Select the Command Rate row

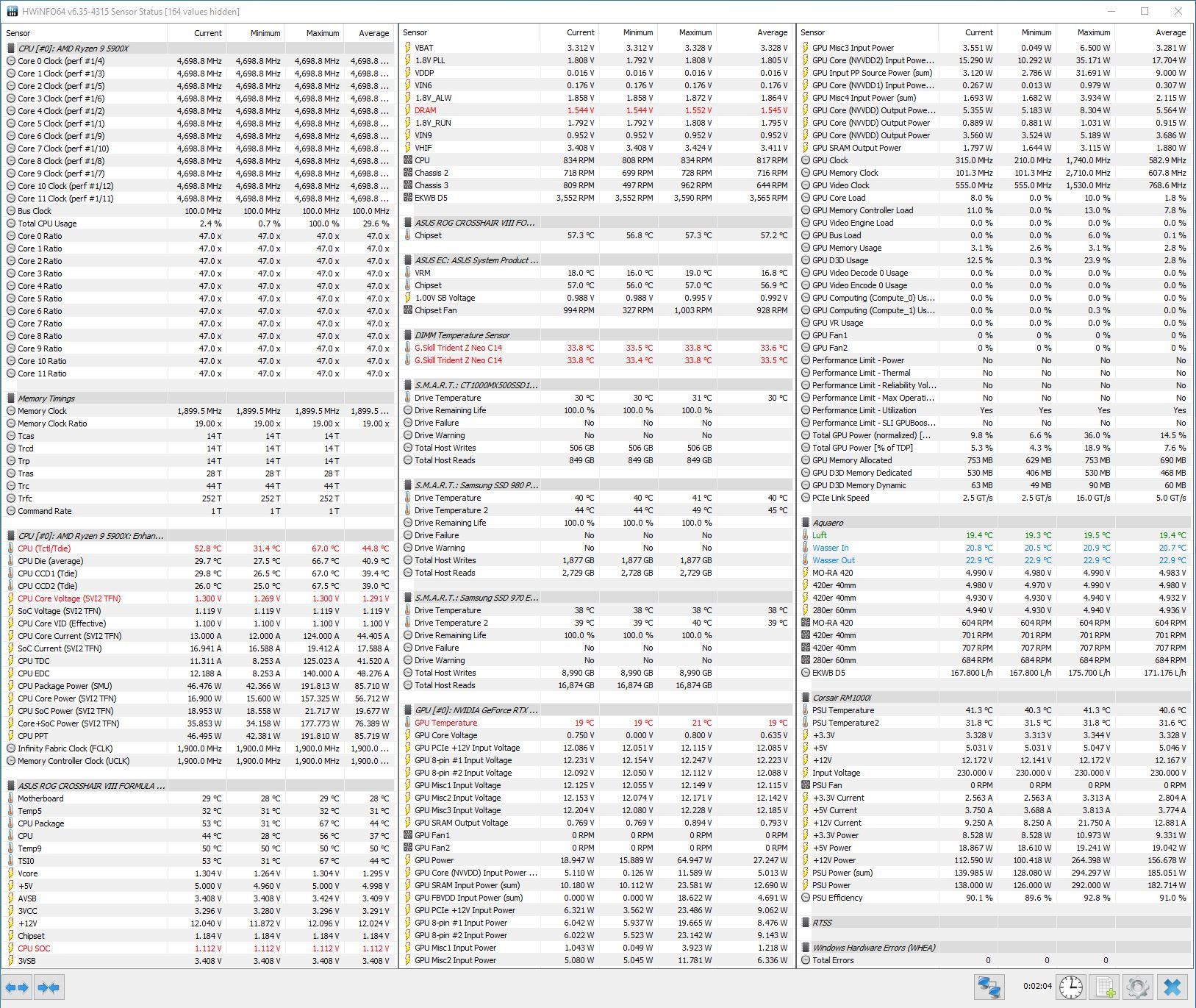coord(198,511)
